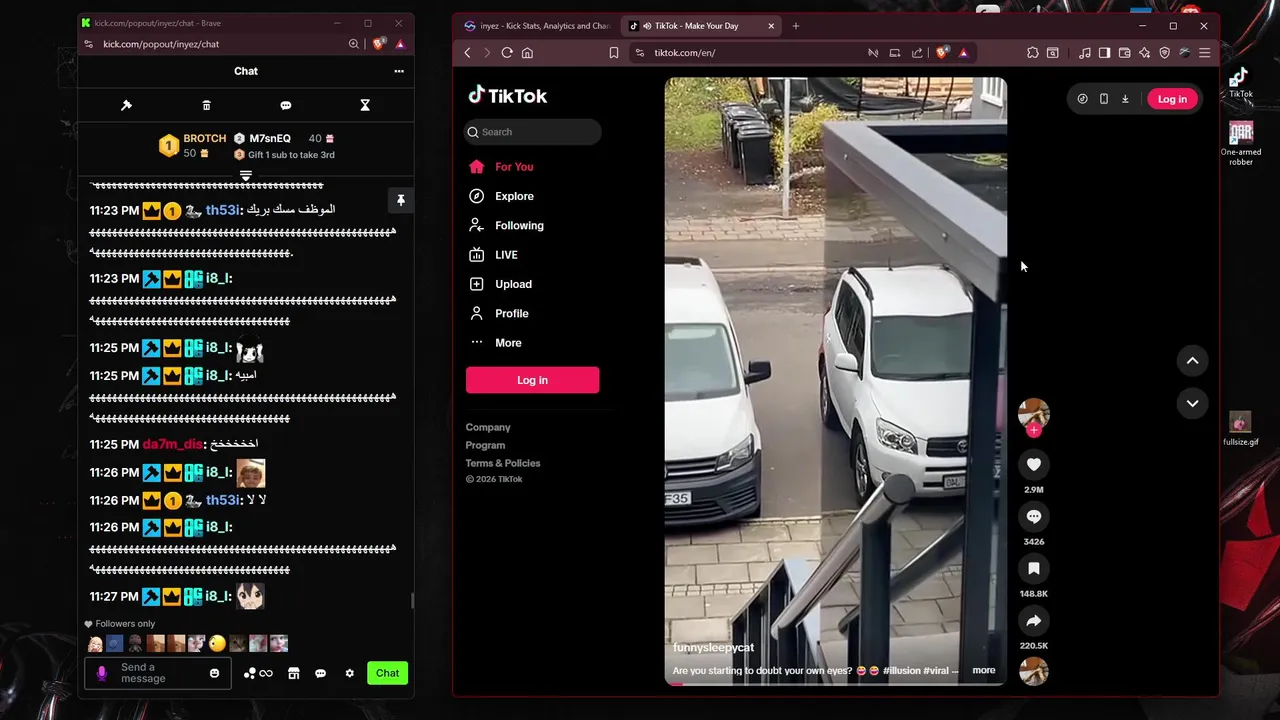Click speech bubble icon in Kick chat top toolbar
Viewport: 1280px width, 720px height.
286,105
